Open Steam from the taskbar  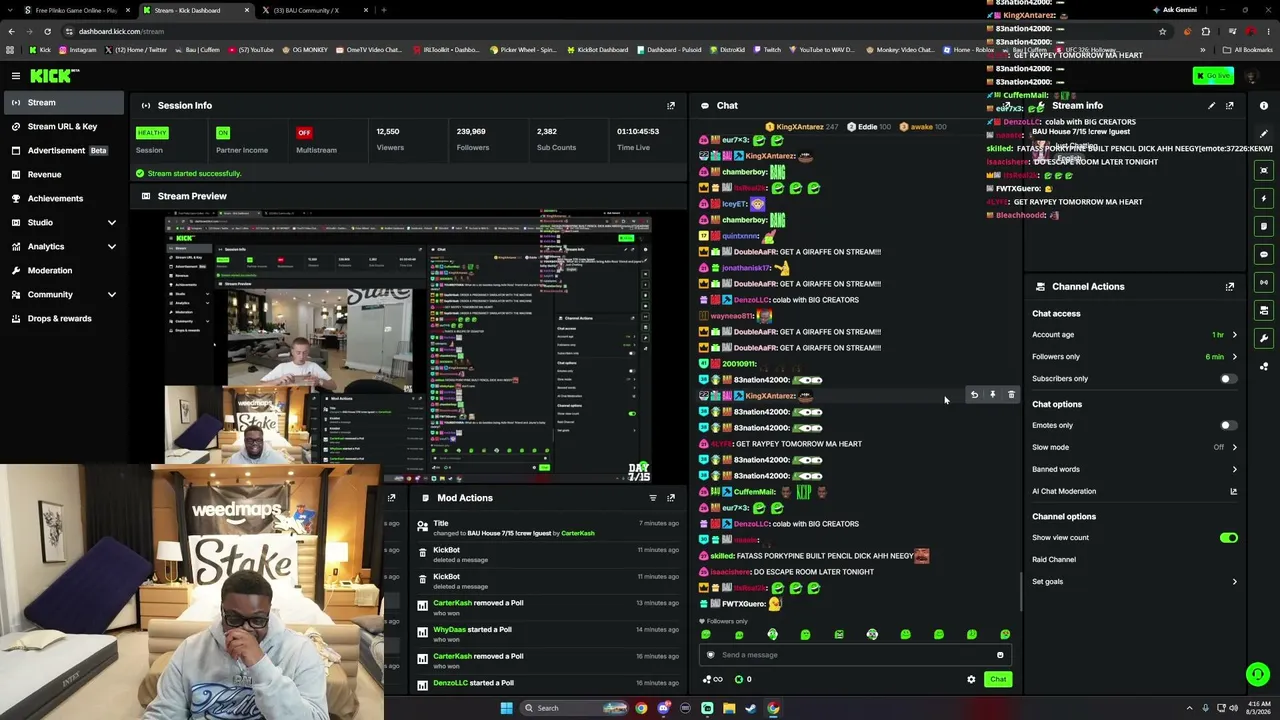point(751,708)
